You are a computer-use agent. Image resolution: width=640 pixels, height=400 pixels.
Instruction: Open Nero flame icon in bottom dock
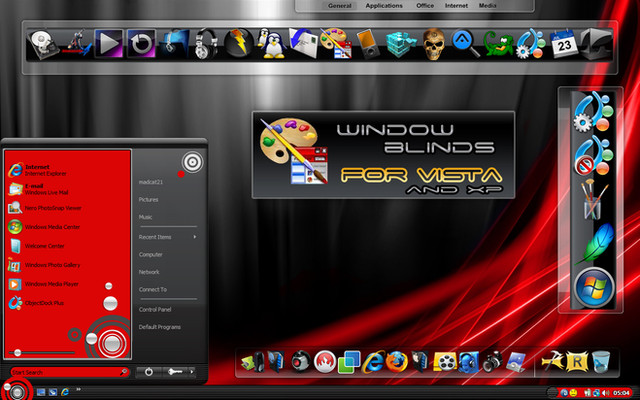325,362
